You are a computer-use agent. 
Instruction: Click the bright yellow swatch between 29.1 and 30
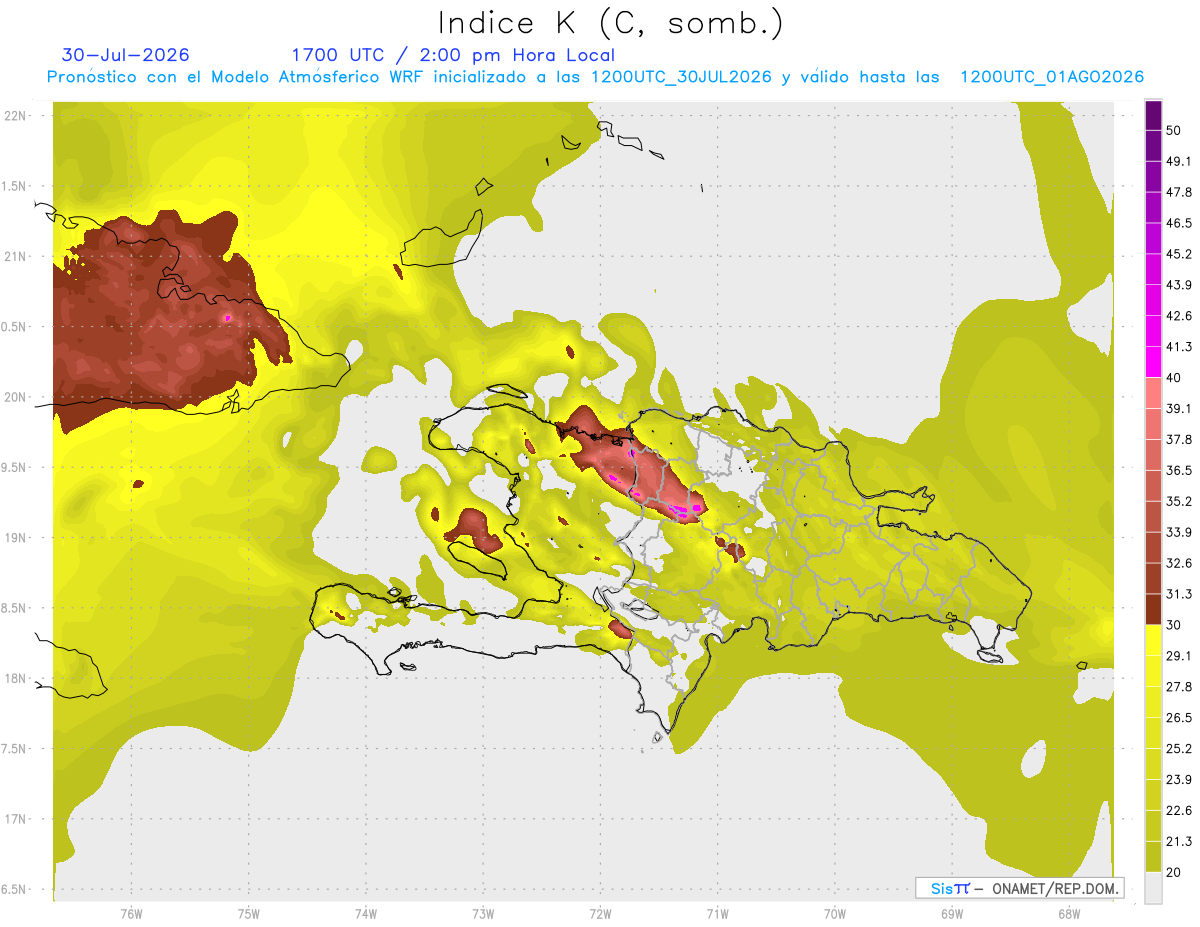(1154, 640)
